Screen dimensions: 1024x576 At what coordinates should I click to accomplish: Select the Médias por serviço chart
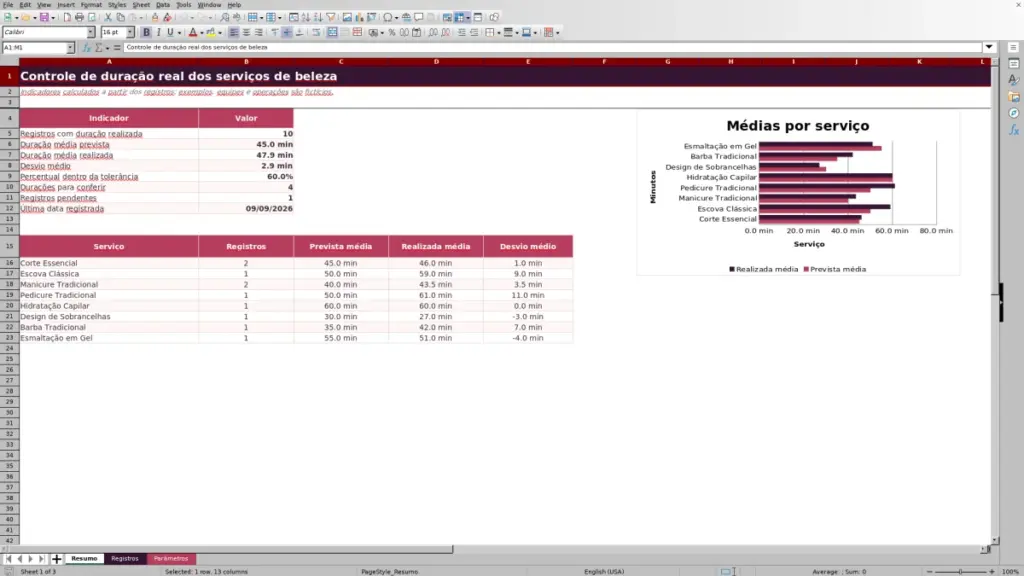(x=798, y=193)
